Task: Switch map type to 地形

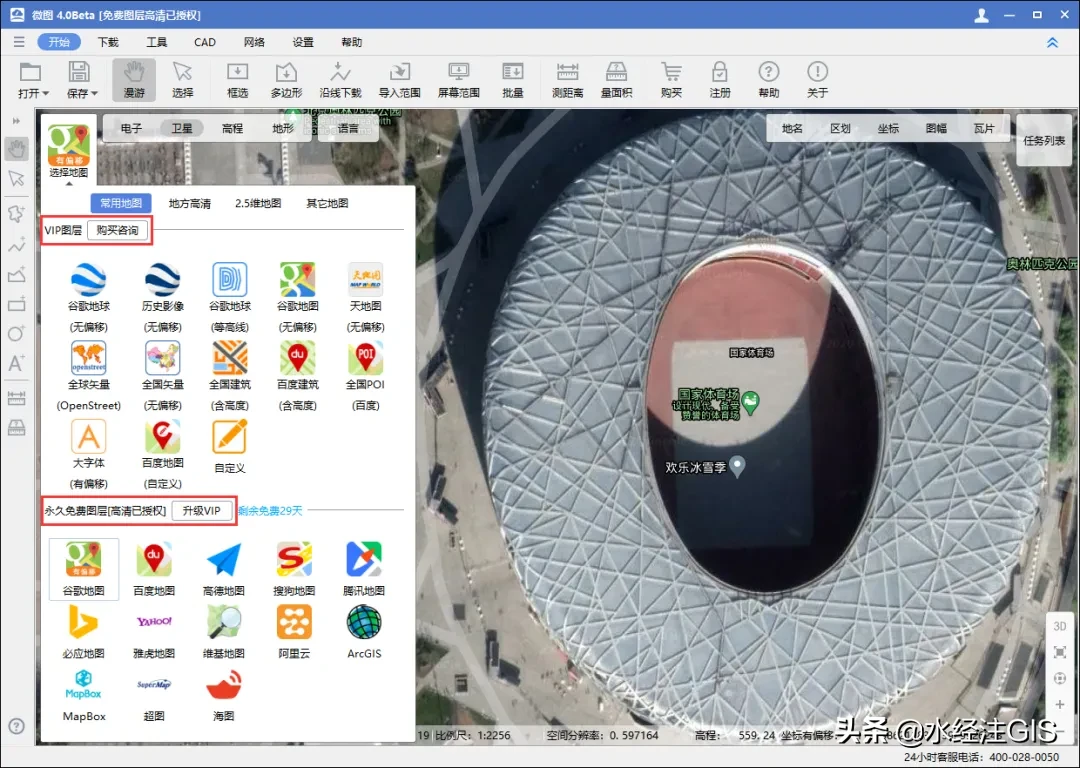Action: click(282, 128)
